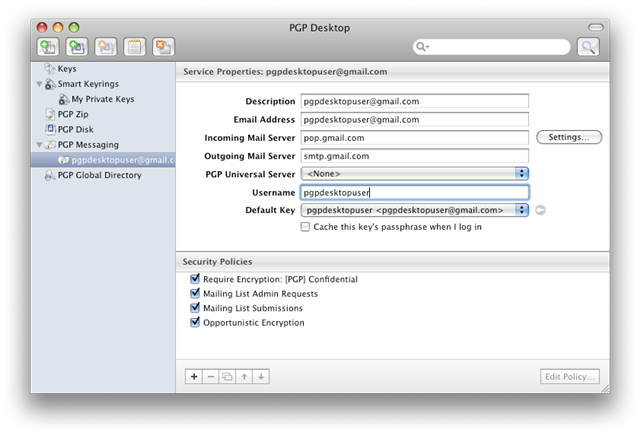Open the PGP Universal Server dropdown
This screenshot has height=435, width=640.
[415, 174]
